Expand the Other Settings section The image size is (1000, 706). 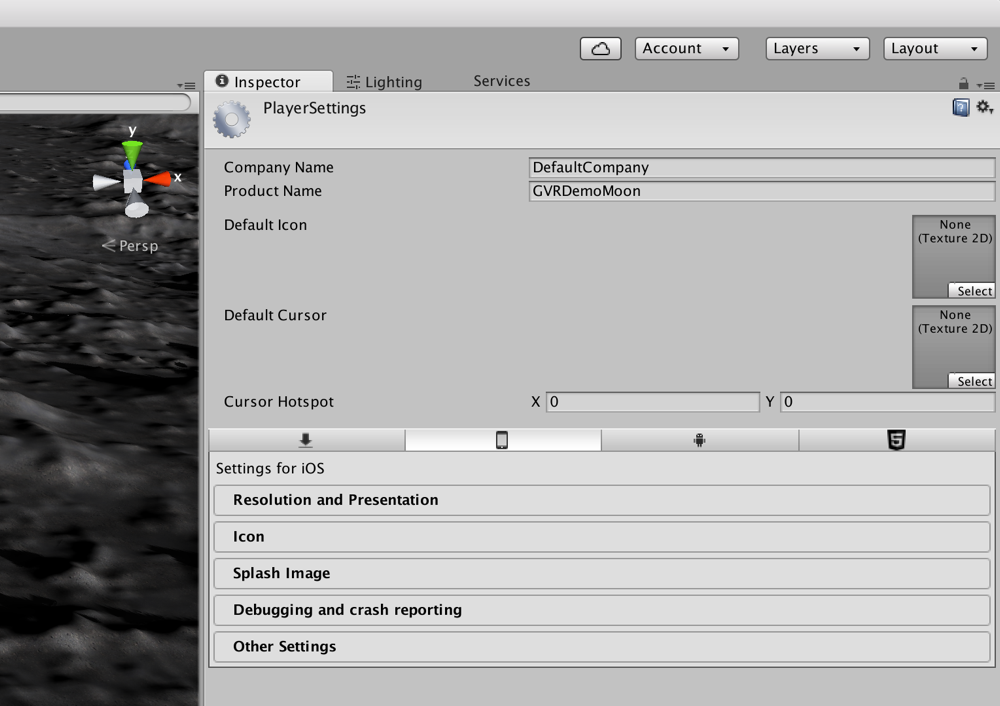[602, 647]
